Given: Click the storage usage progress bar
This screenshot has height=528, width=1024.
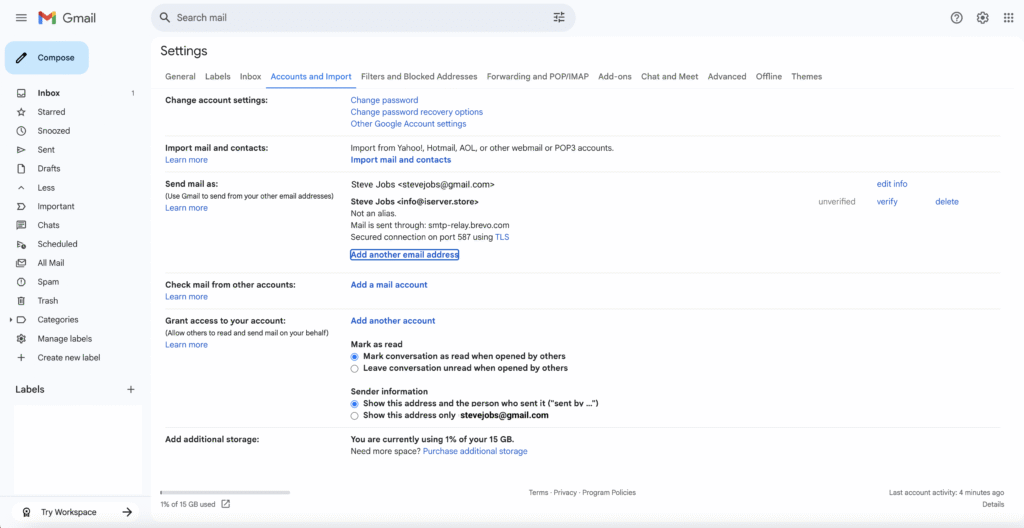Looking at the screenshot, I should click(x=225, y=492).
